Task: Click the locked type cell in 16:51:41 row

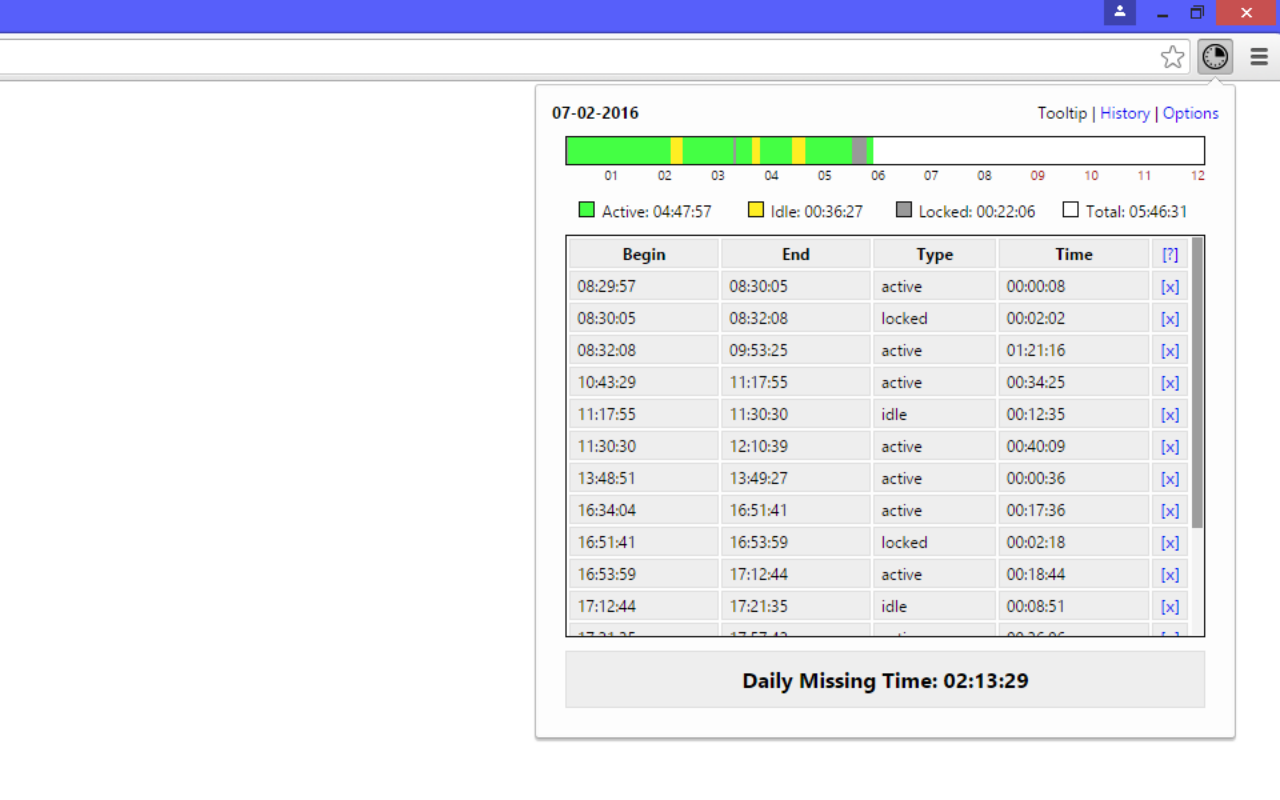Action: pos(935,542)
